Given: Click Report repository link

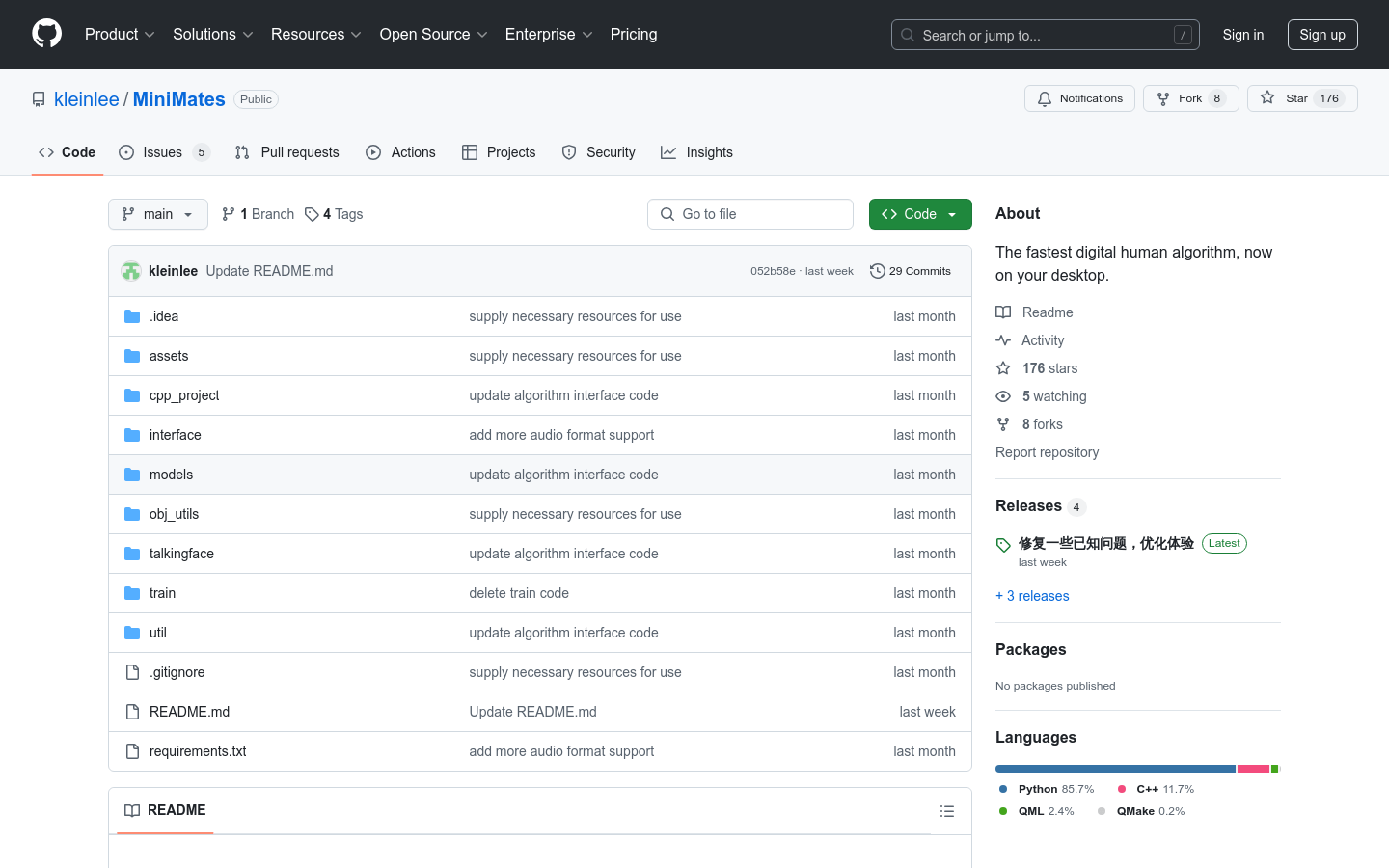Looking at the screenshot, I should point(1047,452).
